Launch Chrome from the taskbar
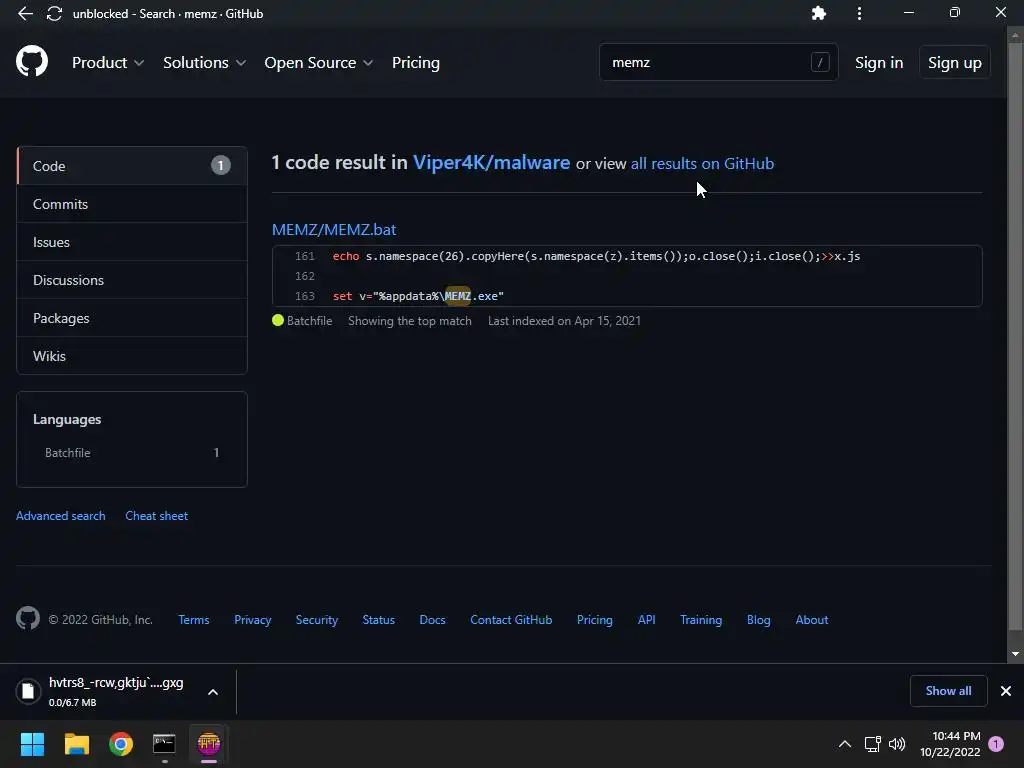The height and width of the screenshot is (768, 1024). click(x=121, y=744)
